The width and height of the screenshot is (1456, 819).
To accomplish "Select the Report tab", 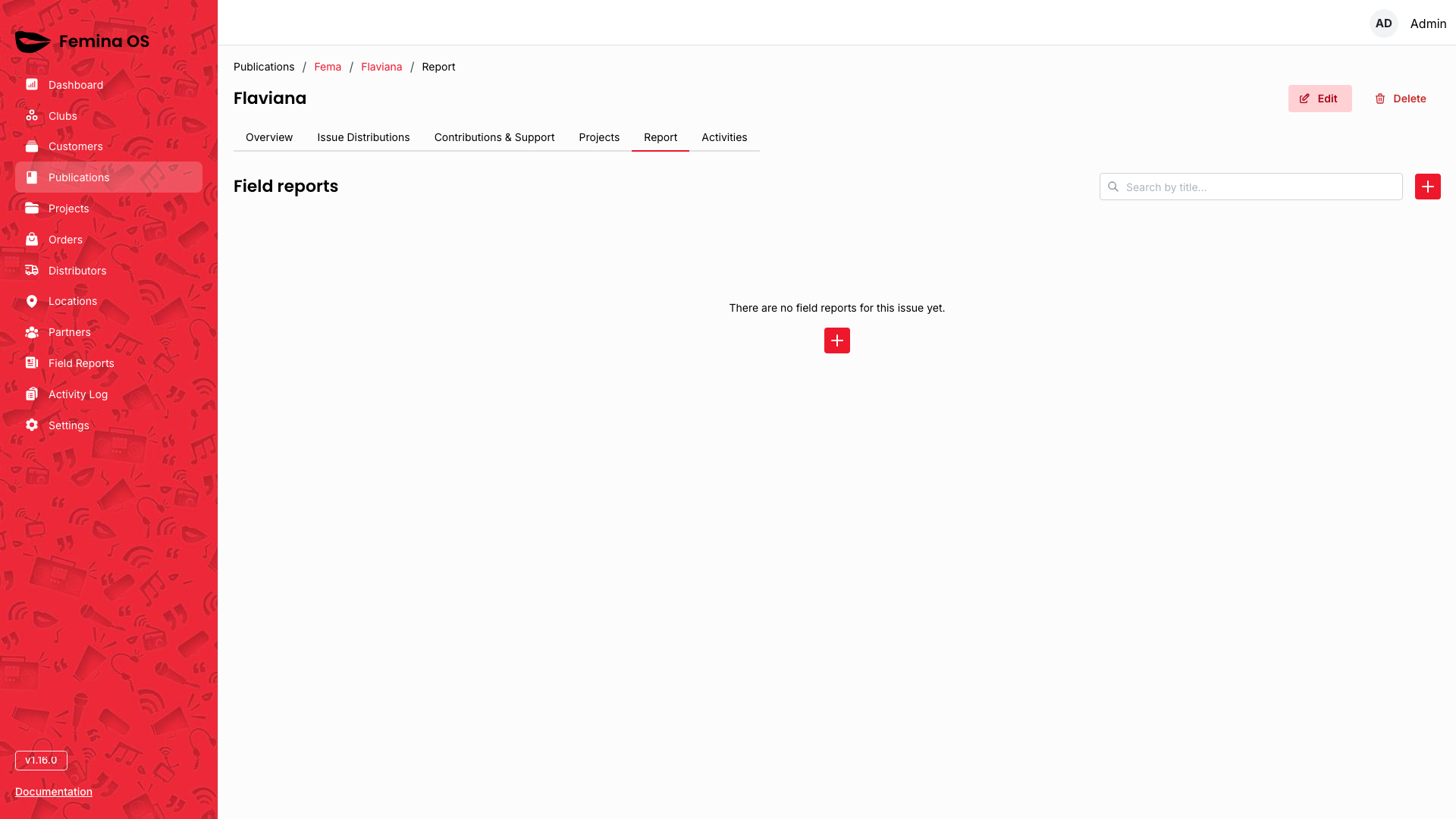I will point(661,137).
